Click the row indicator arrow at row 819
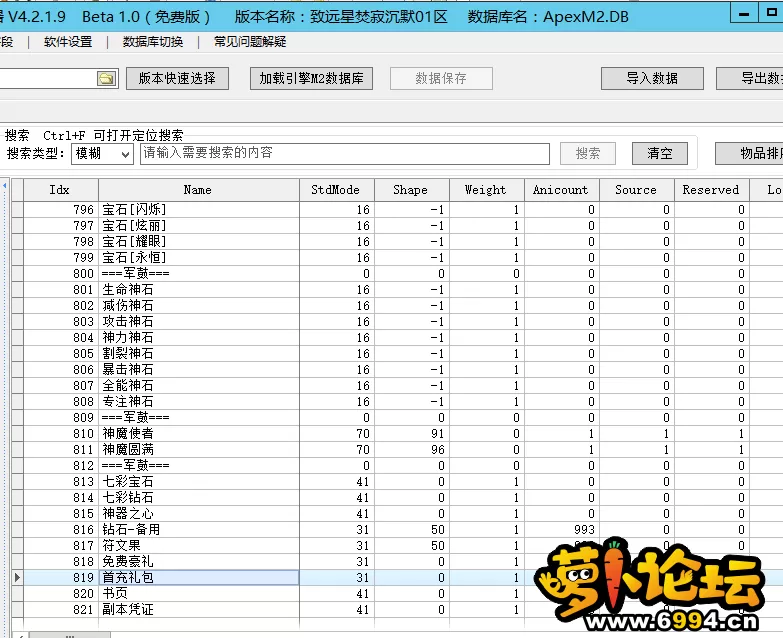 [17, 578]
